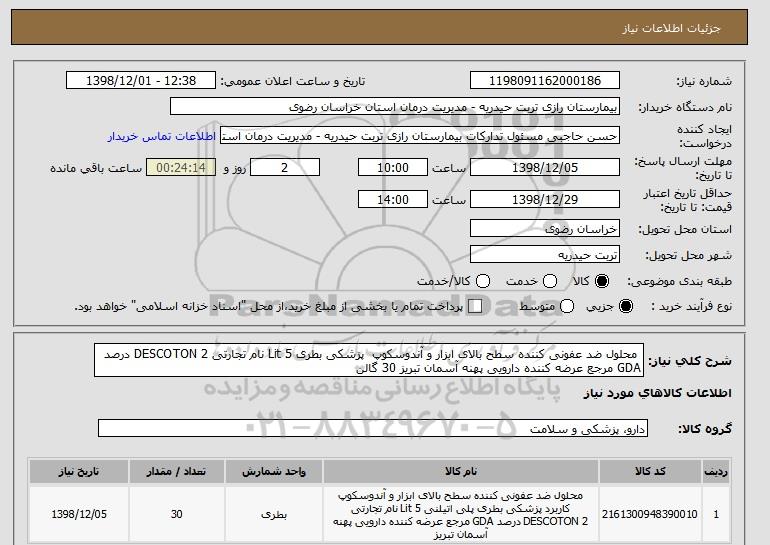Click the response deadline time 10:00 field
The image size is (770, 545).
393,167
